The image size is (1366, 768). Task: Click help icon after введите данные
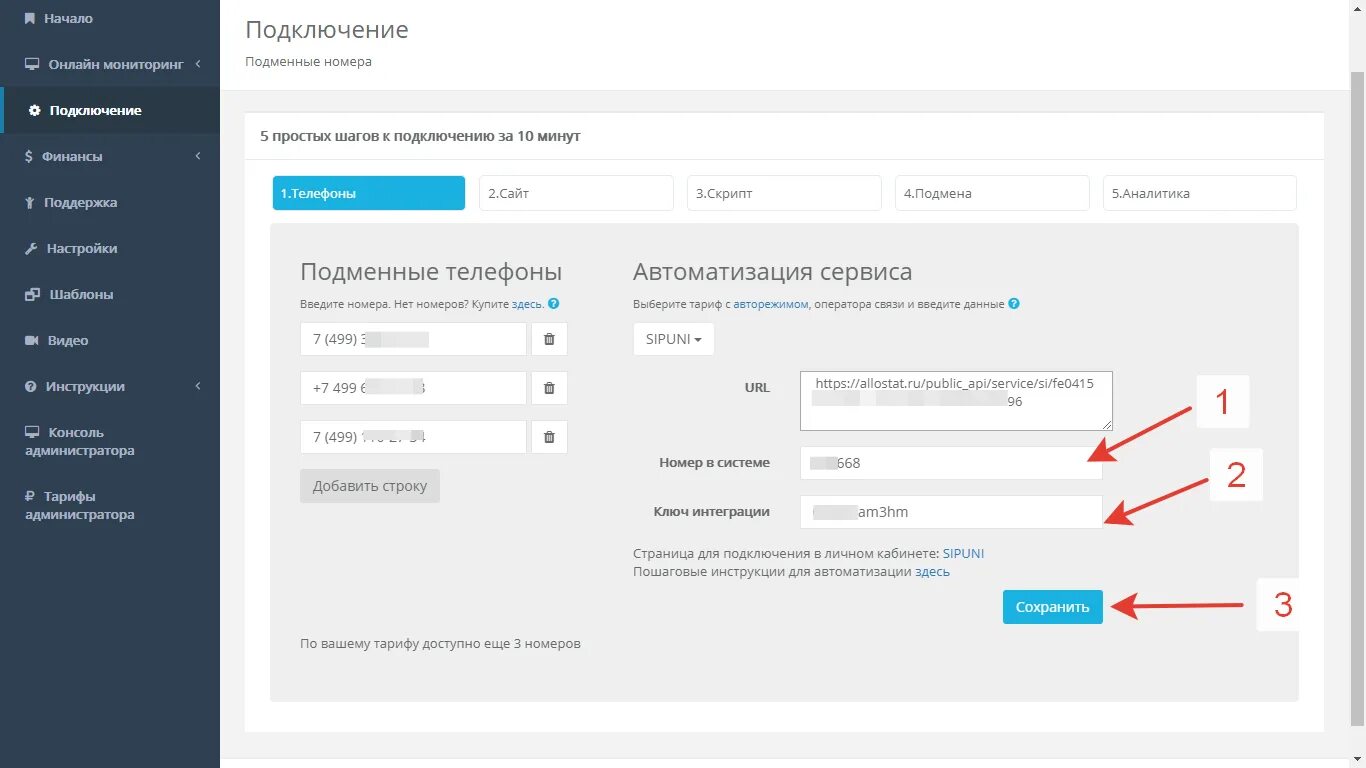[1014, 304]
